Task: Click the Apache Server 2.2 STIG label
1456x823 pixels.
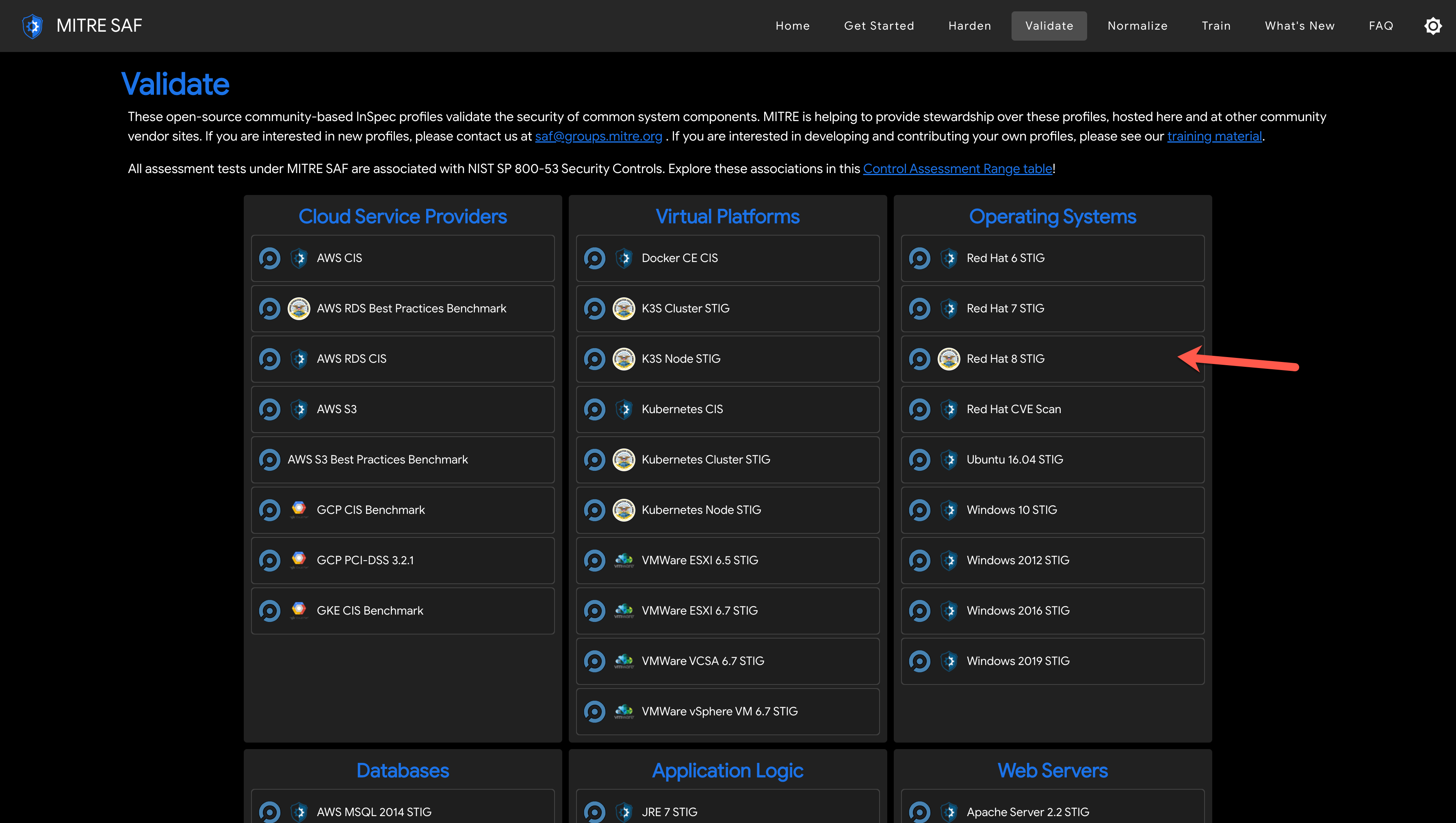Action: 1027,812
